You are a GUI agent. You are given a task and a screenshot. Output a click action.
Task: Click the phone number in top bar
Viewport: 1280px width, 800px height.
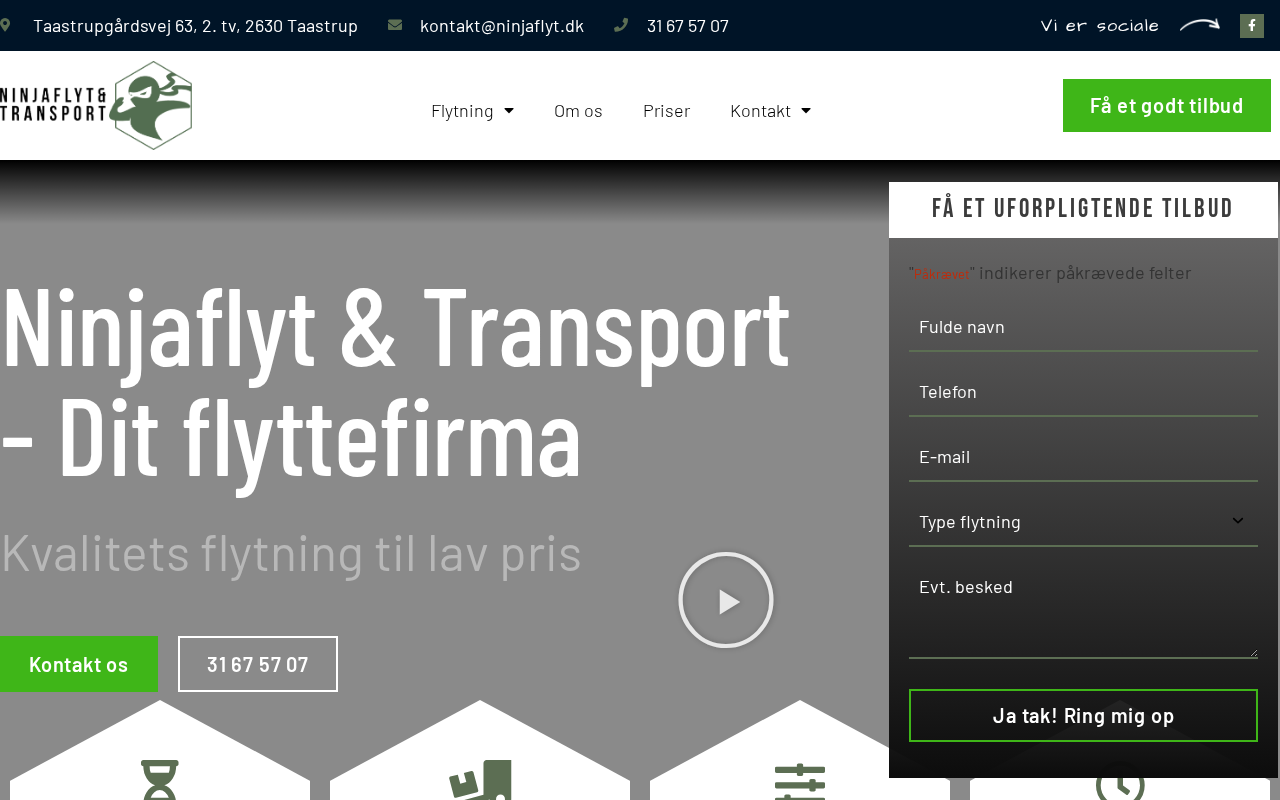(688, 26)
